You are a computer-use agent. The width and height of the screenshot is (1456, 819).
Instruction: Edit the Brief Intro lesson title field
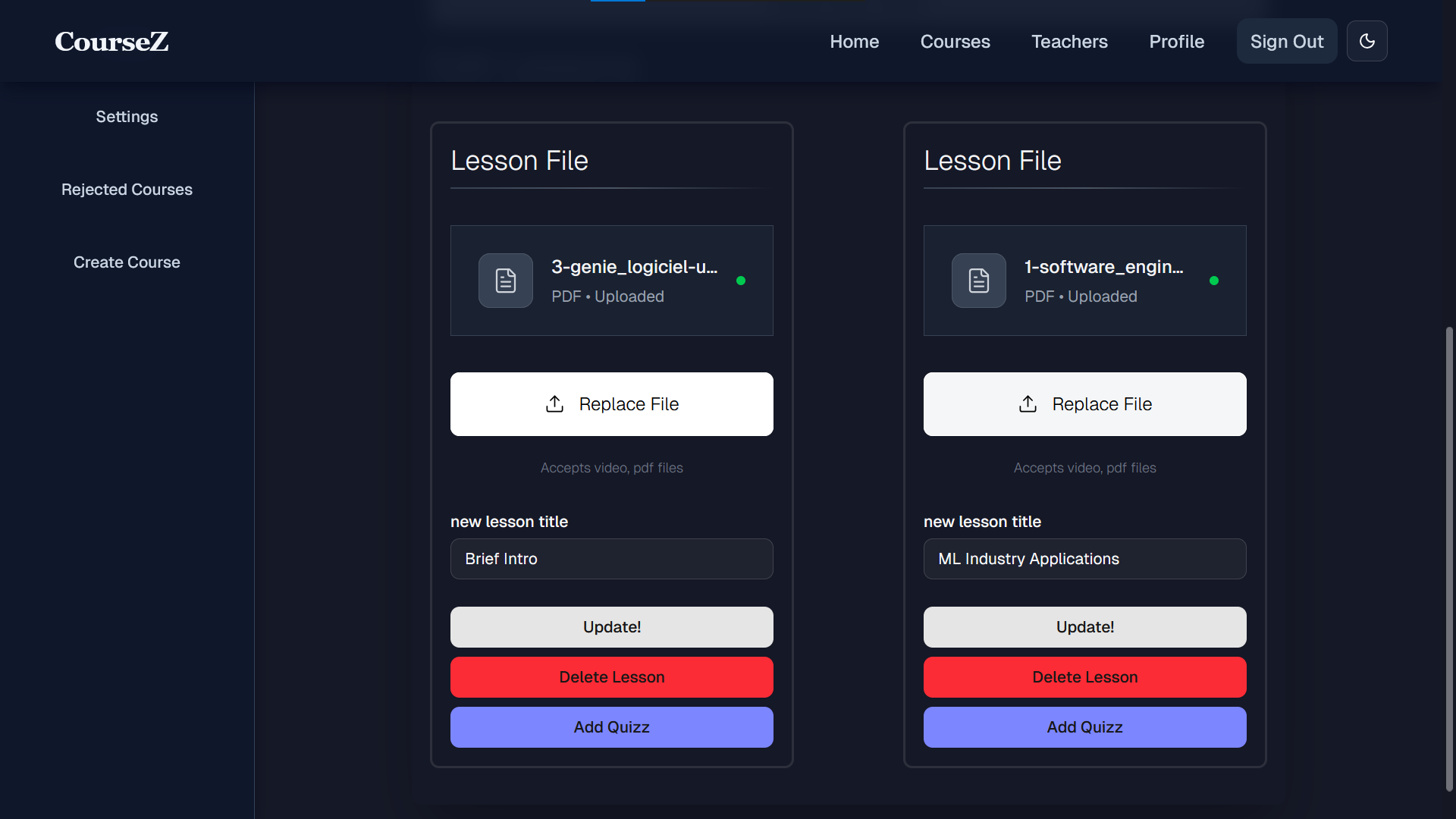click(x=612, y=559)
